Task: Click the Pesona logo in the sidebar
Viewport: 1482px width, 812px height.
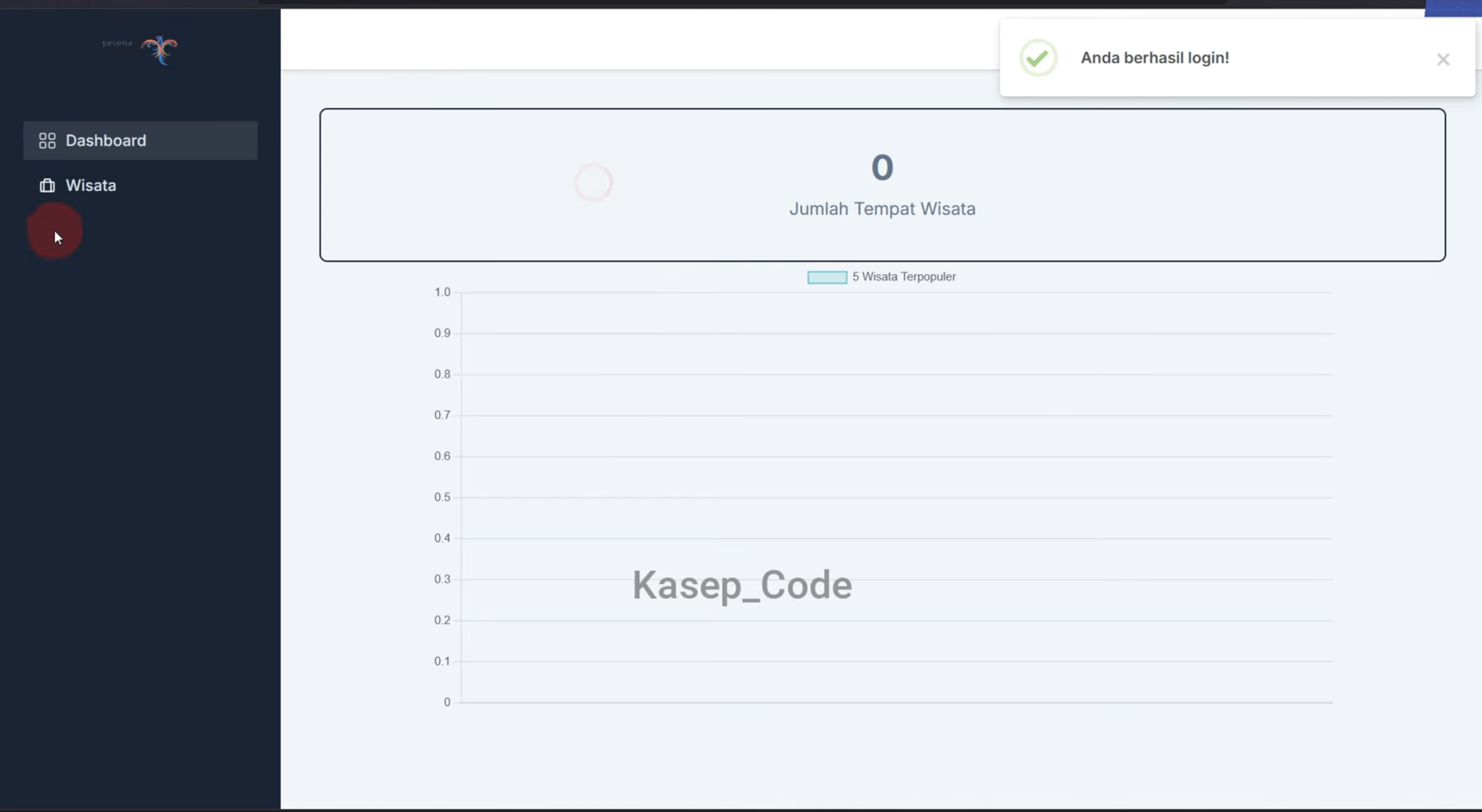Action: 140,50
